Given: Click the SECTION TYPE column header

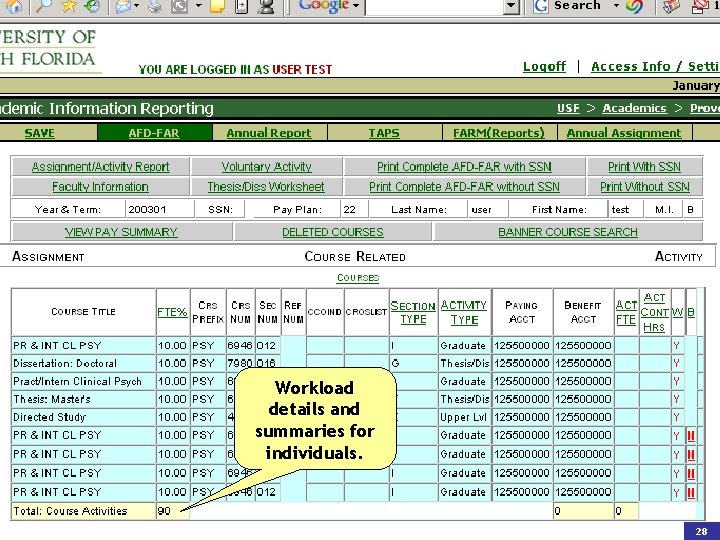Looking at the screenshot, I should coord(413,312).
